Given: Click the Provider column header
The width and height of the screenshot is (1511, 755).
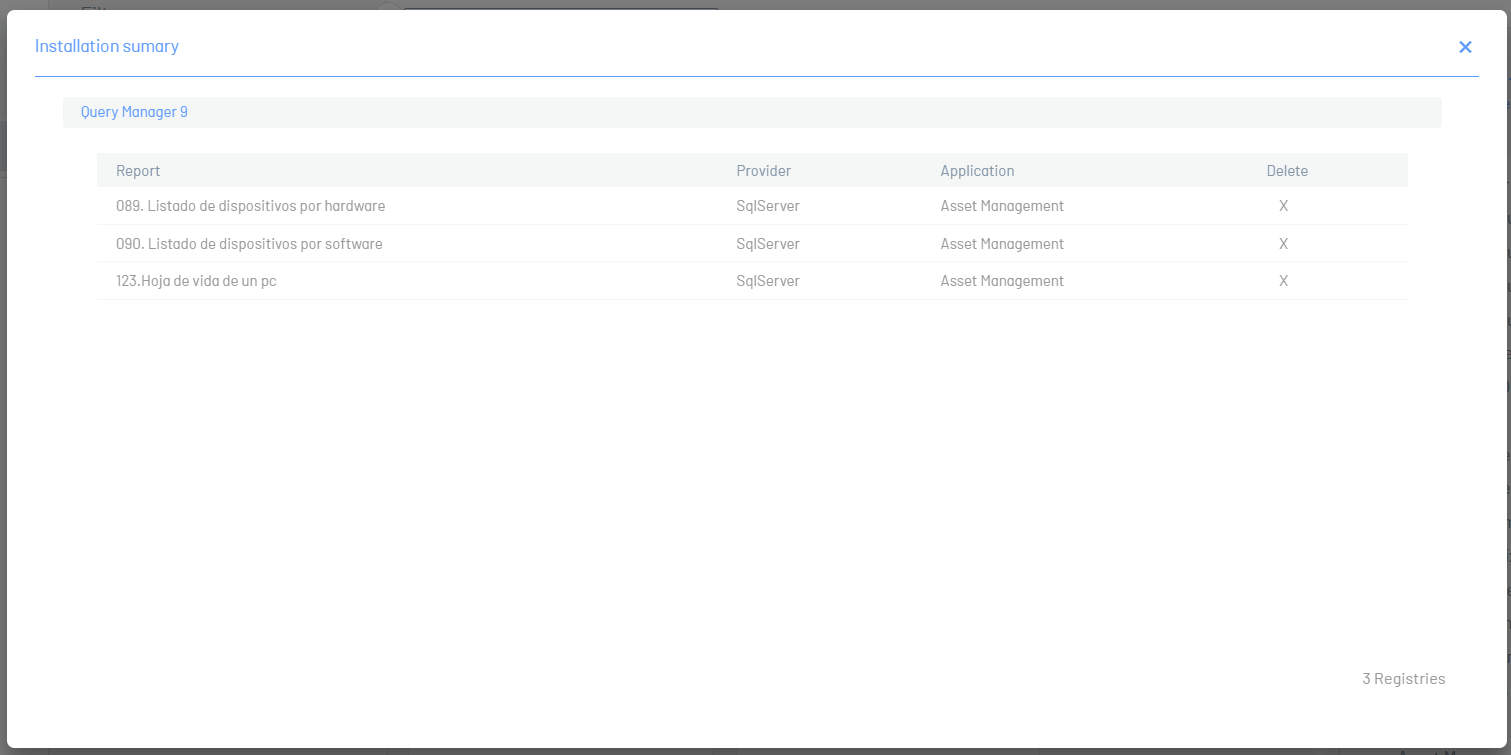Looking at the screenshot, I should pos(763,171).
